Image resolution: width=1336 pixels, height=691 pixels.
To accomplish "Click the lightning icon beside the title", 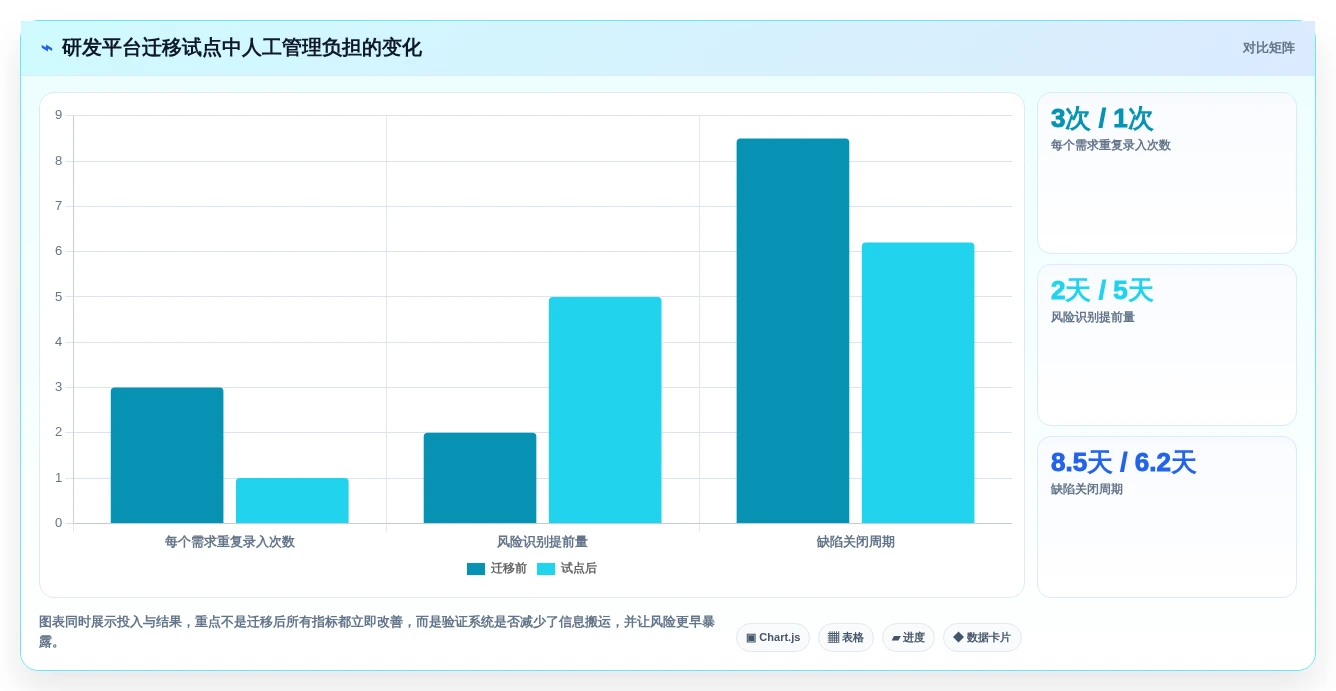I will coord(47,48).
